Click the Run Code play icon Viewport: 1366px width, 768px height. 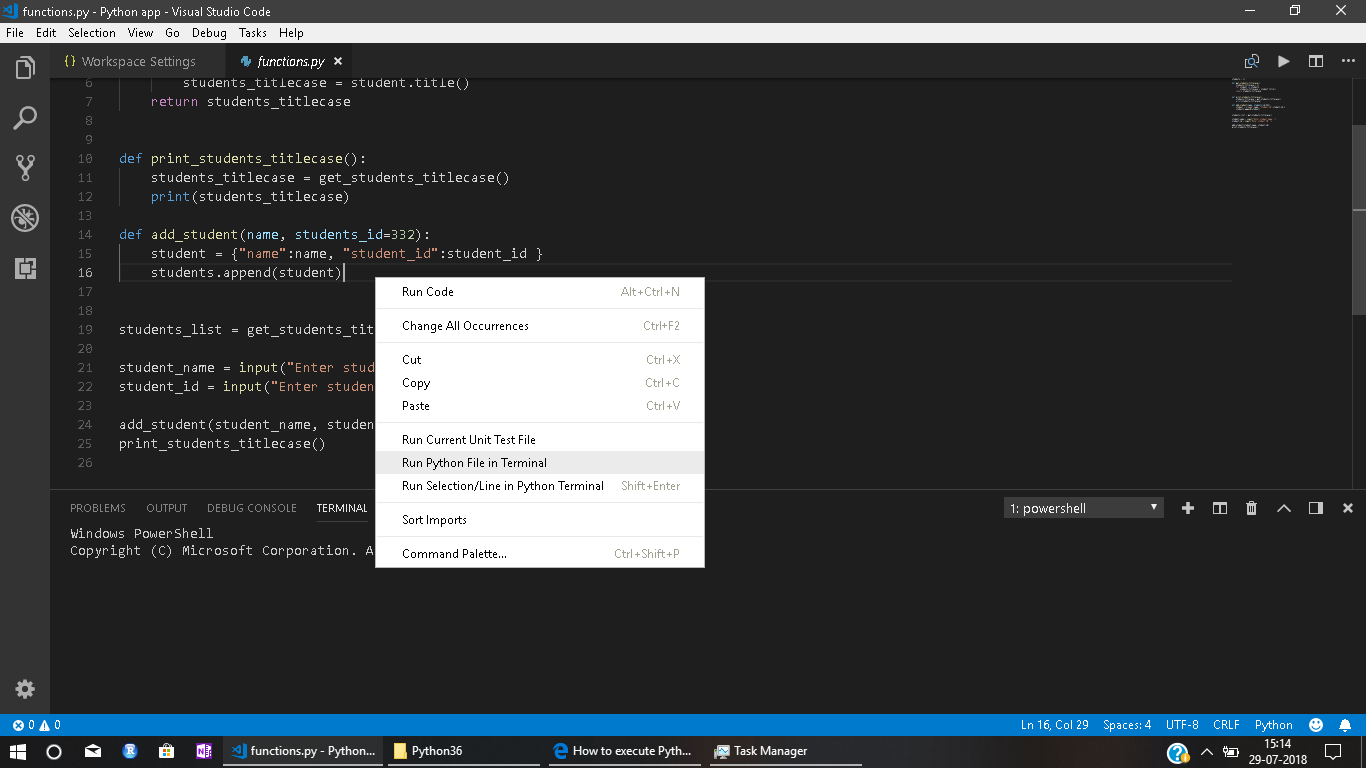point(1284,61)
